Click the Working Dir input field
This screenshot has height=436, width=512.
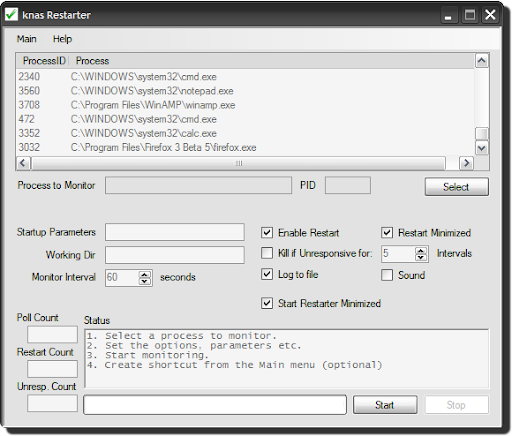pyautogui.click(x=175, y=255)
